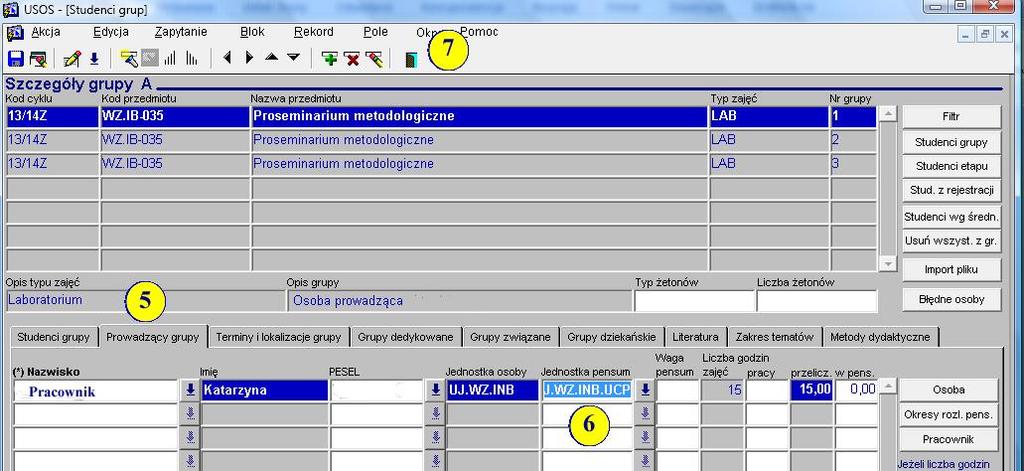Click the list of values toolbar arrow
The image size is (1024, 471).
94,59
